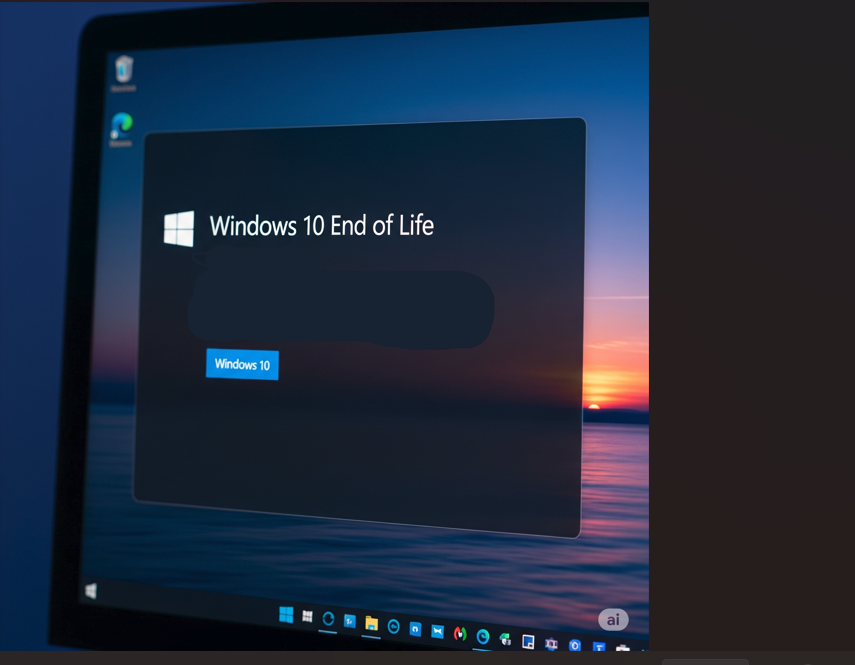Open the blue ring Cortana taskbar icon
The width and height of the screenshot is (855, 665).
[x=328, y=619]
